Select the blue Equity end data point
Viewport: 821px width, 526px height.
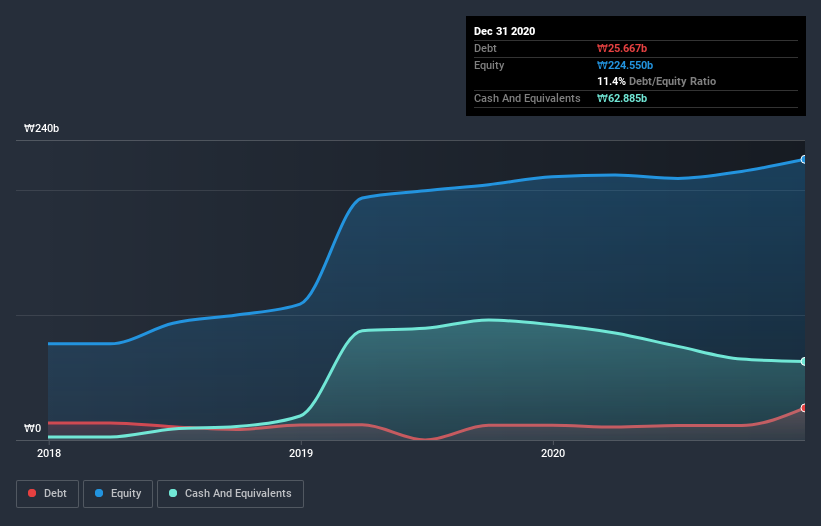tap(804, 159)
